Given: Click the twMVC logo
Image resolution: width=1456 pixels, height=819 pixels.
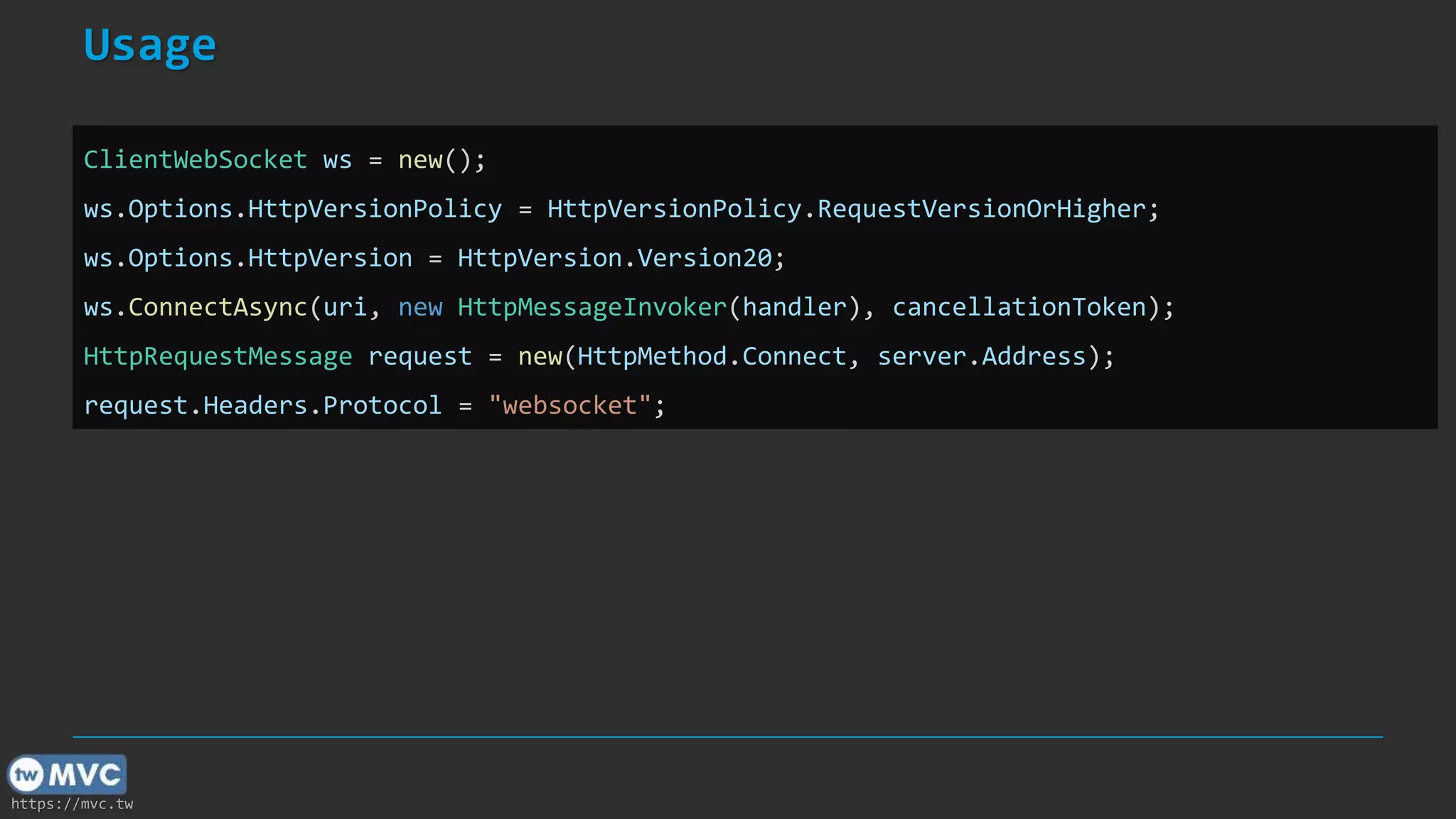Looking at the screenshot, I should (67, 774).
